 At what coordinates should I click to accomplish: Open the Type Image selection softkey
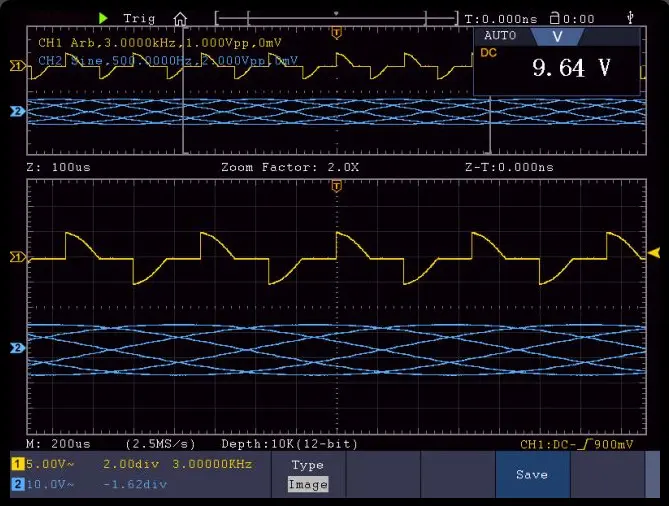(x=308, y=474)
